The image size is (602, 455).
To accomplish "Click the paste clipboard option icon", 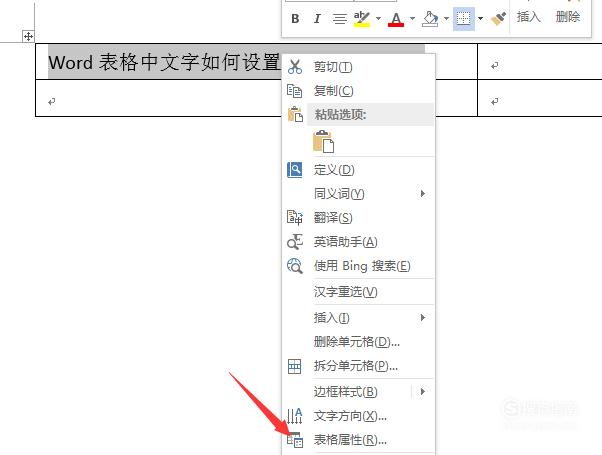I will point(324,142).
